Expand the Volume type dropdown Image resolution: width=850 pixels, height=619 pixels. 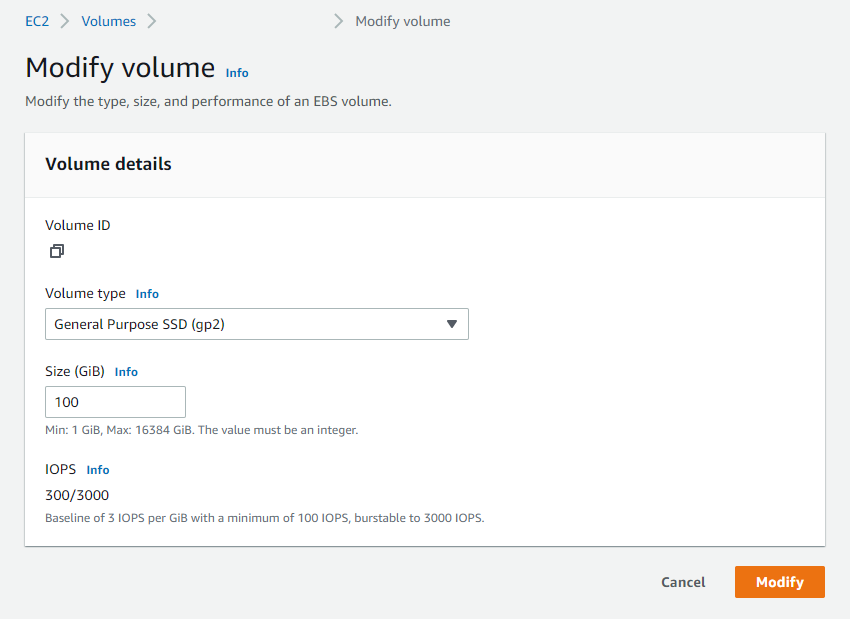(257, 324)
